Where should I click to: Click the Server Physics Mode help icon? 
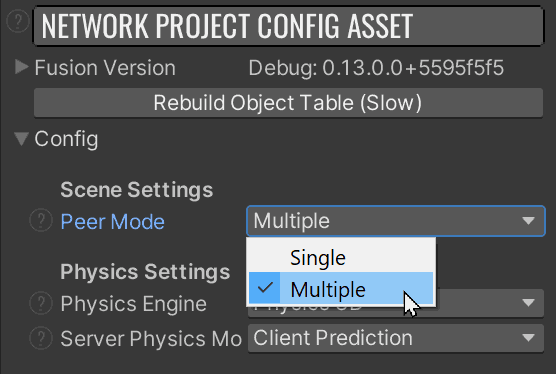(x=41, y=338)
